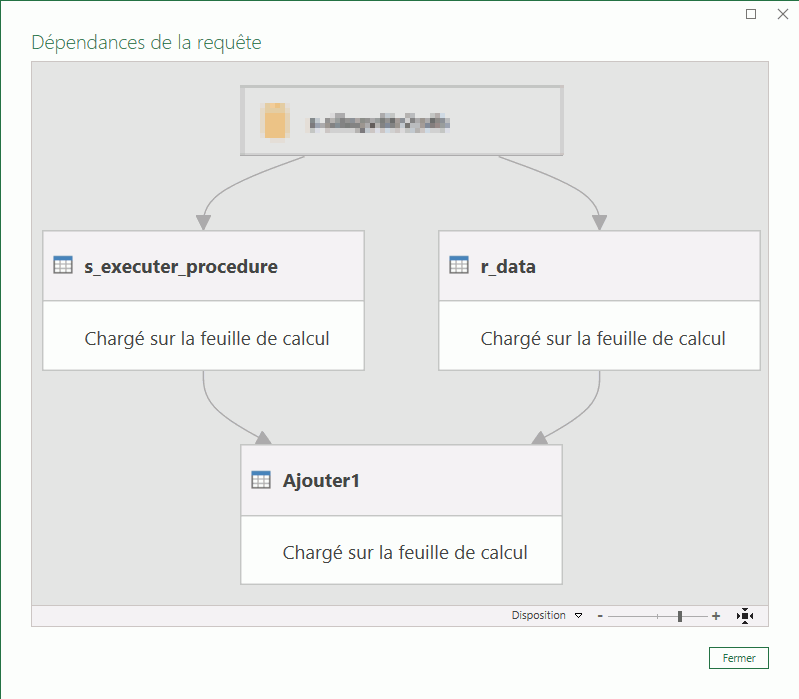Select the s_executer_procedure query node
The image size is (799, 699).
pos(181,267)
